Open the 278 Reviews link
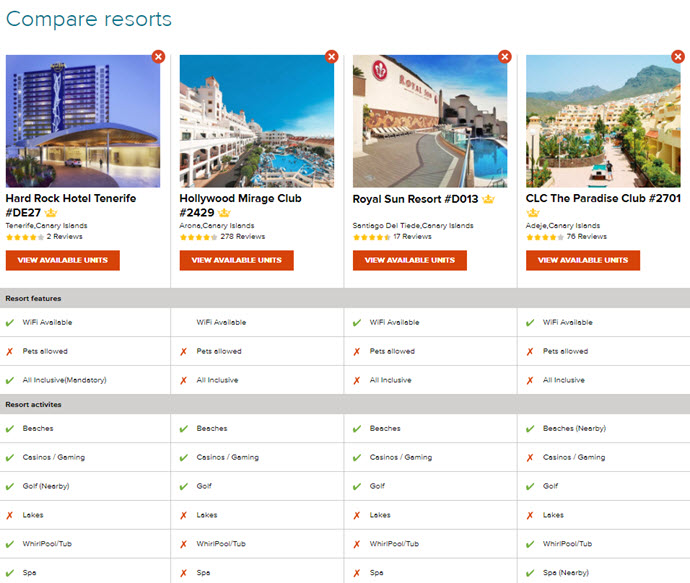The height and width of the screenshot is (583, 690). coord(243,237)
